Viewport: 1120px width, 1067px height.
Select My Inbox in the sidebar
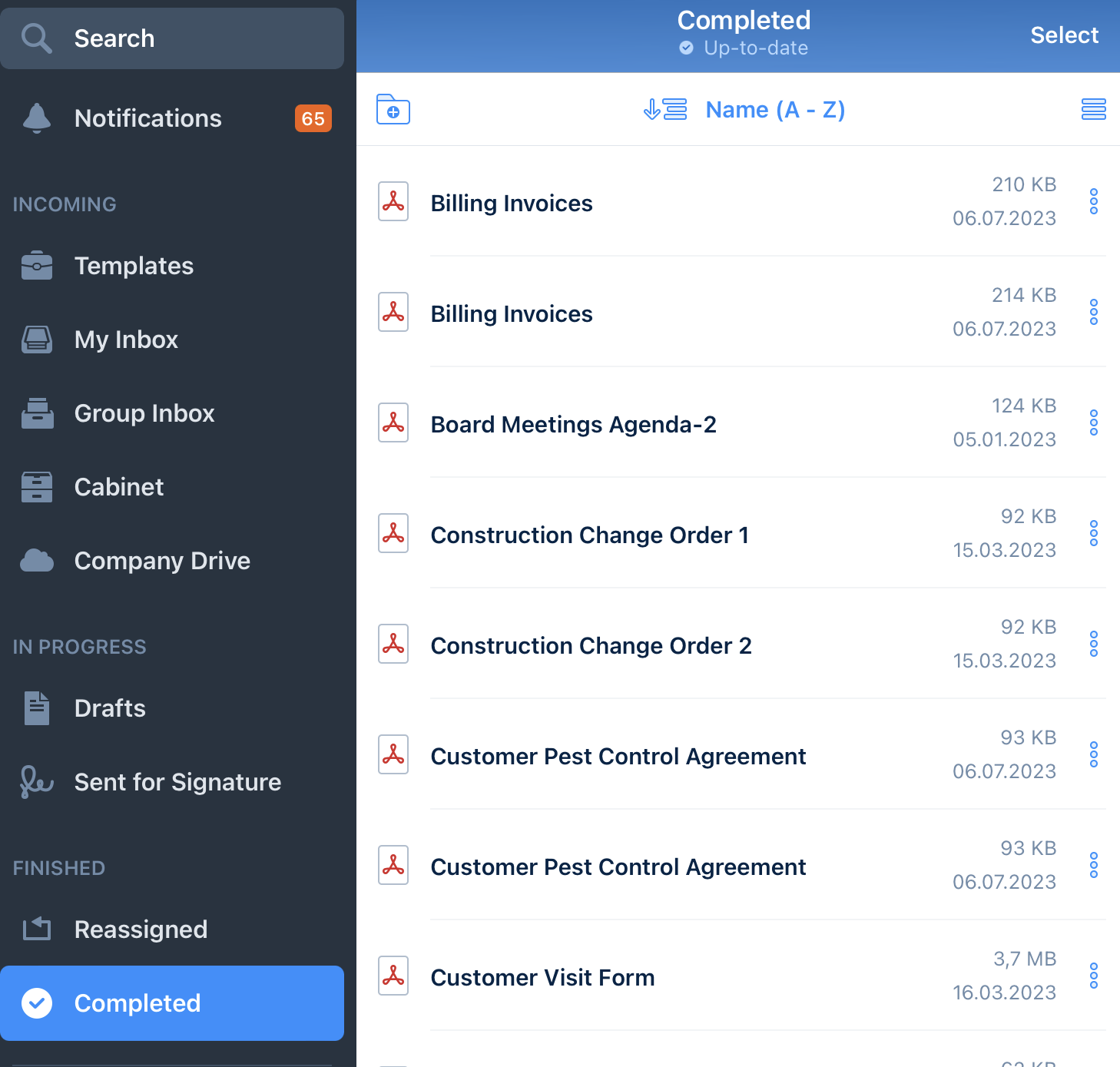tap(126, 339)
